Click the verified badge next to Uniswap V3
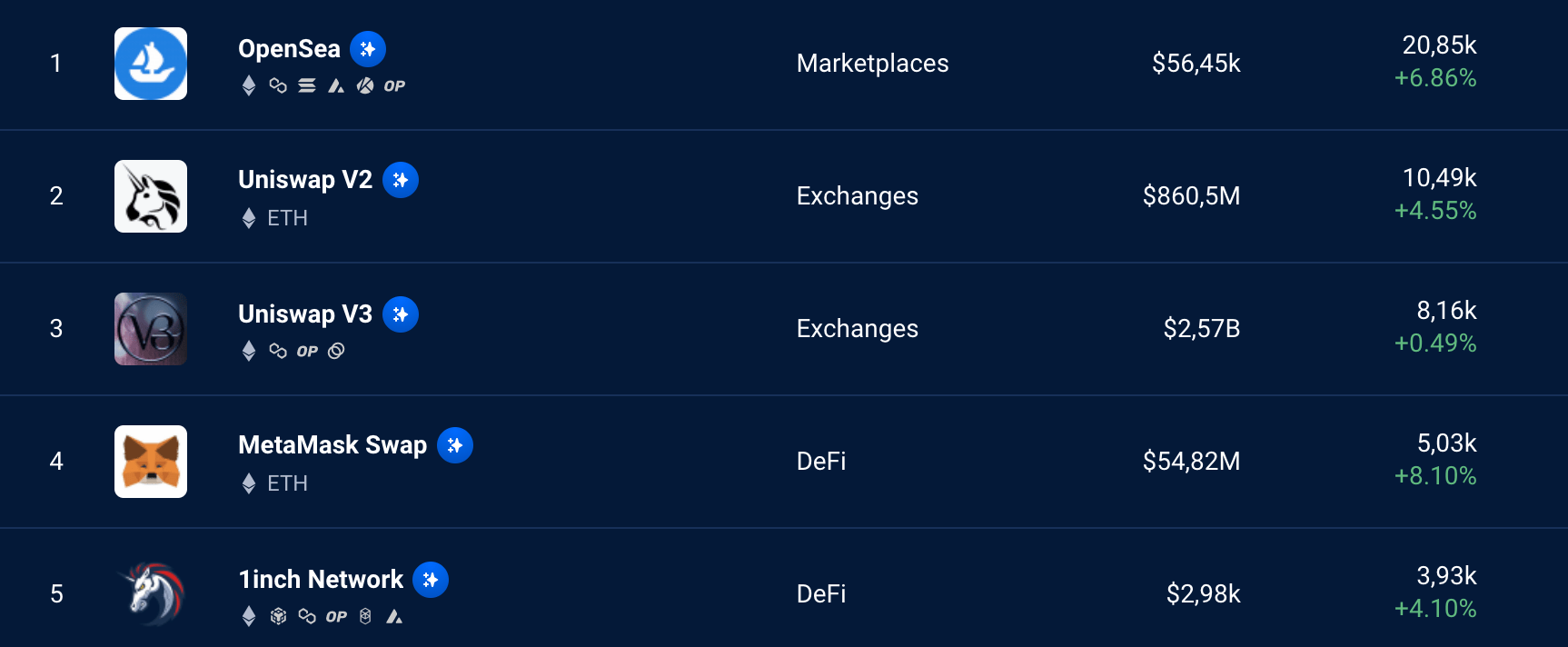1568x647 pixels. 401,314
